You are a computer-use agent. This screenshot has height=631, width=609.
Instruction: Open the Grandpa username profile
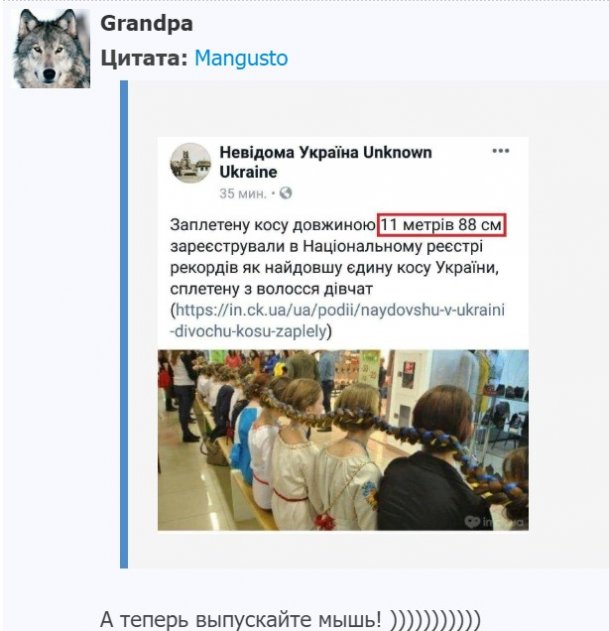pos(147,23)
